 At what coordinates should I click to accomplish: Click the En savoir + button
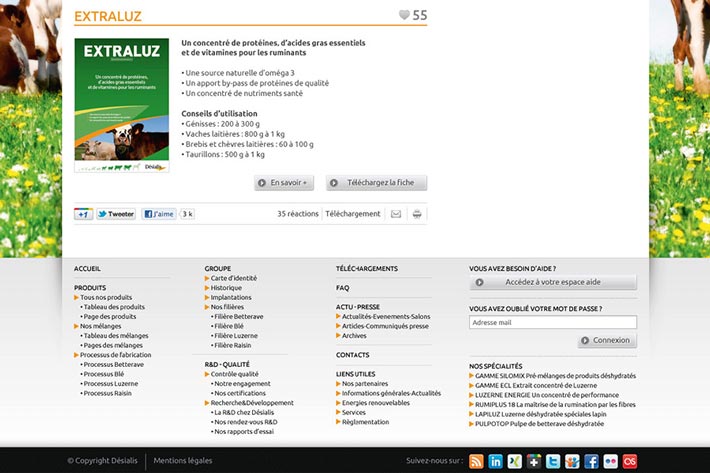(284, 183)
